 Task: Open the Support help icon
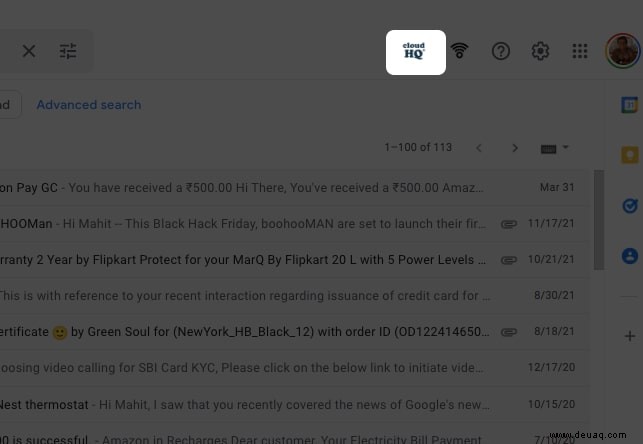[x=501, y=51]
